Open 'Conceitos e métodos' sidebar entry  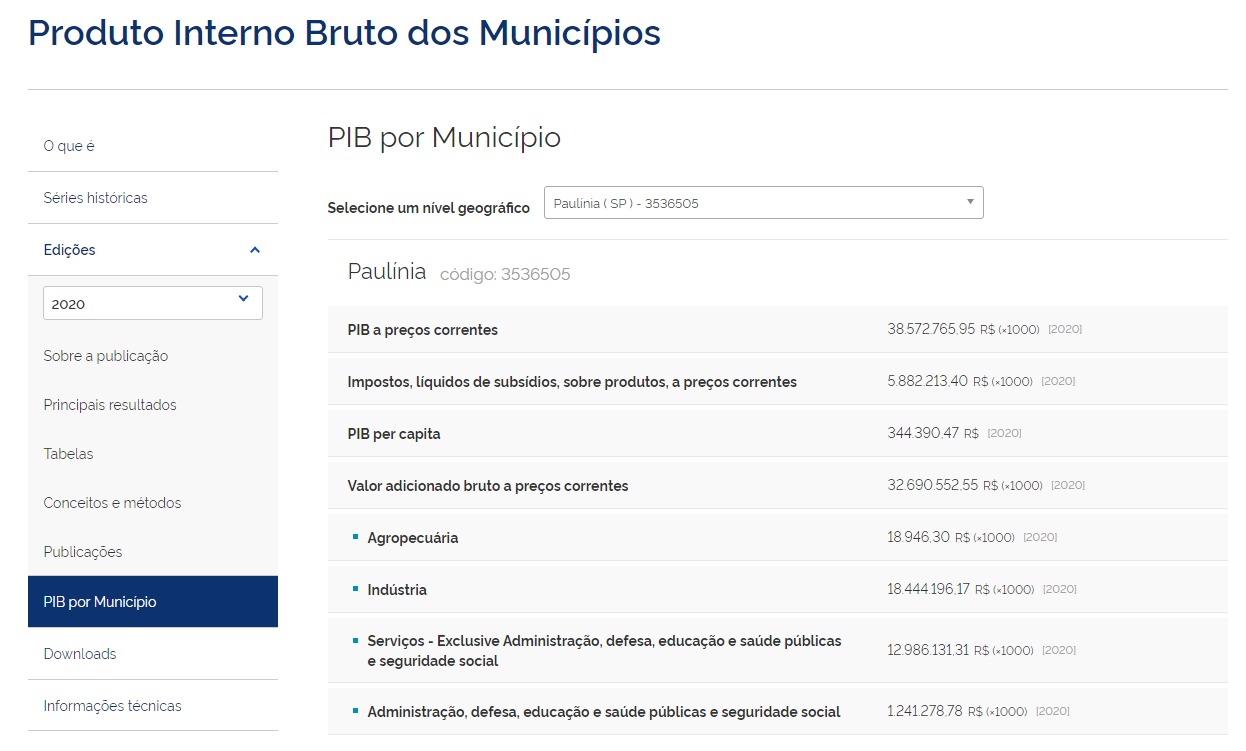(x=112, y=503)
